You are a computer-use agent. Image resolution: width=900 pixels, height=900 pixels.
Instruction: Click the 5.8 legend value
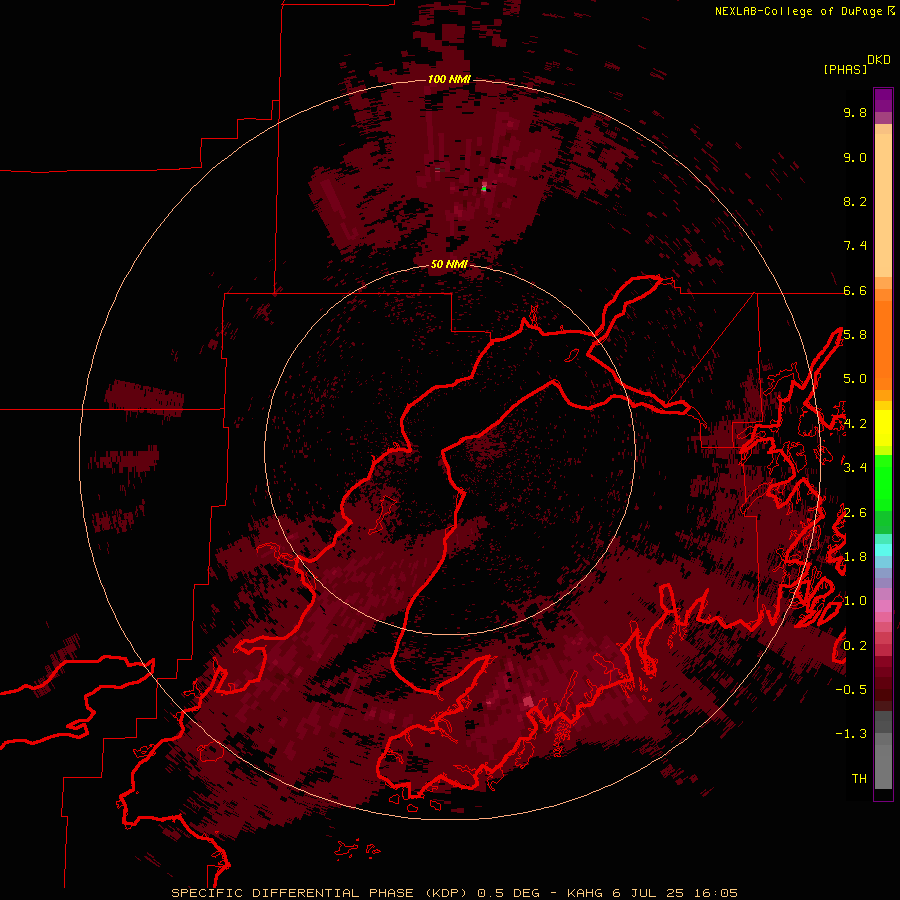coord(855,335)
